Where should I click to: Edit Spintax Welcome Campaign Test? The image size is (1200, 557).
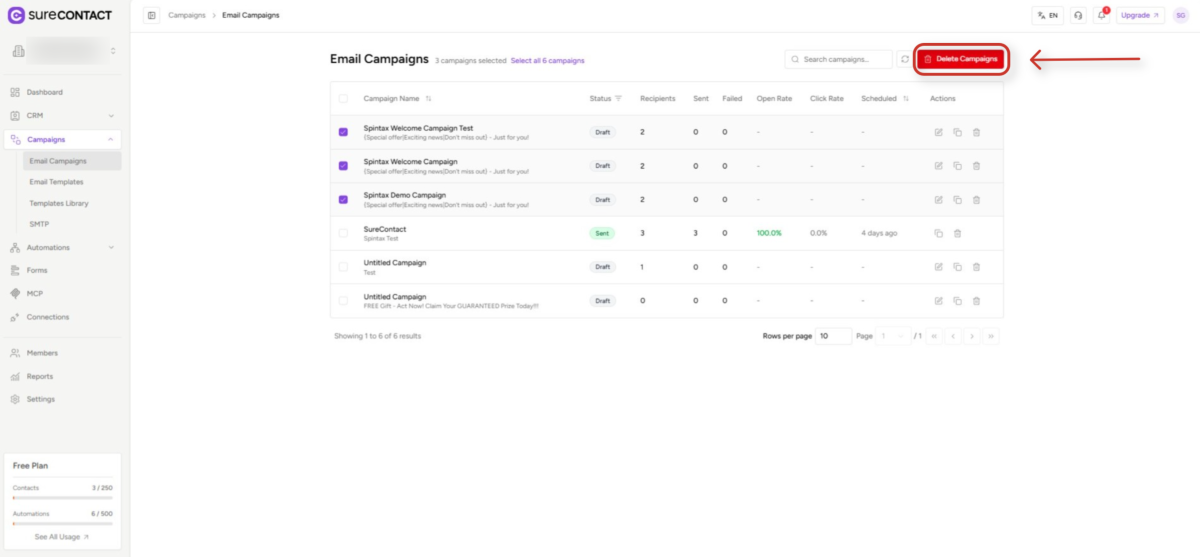click(x=938, y=132)
